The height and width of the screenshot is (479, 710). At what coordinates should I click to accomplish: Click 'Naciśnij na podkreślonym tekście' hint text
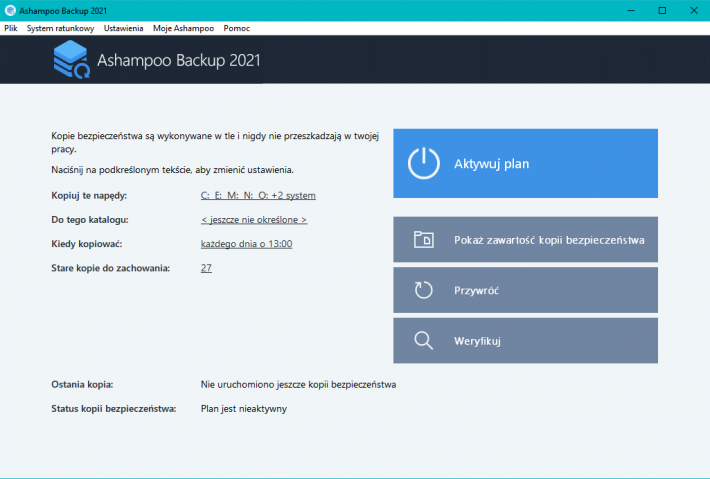pos(173,170)
